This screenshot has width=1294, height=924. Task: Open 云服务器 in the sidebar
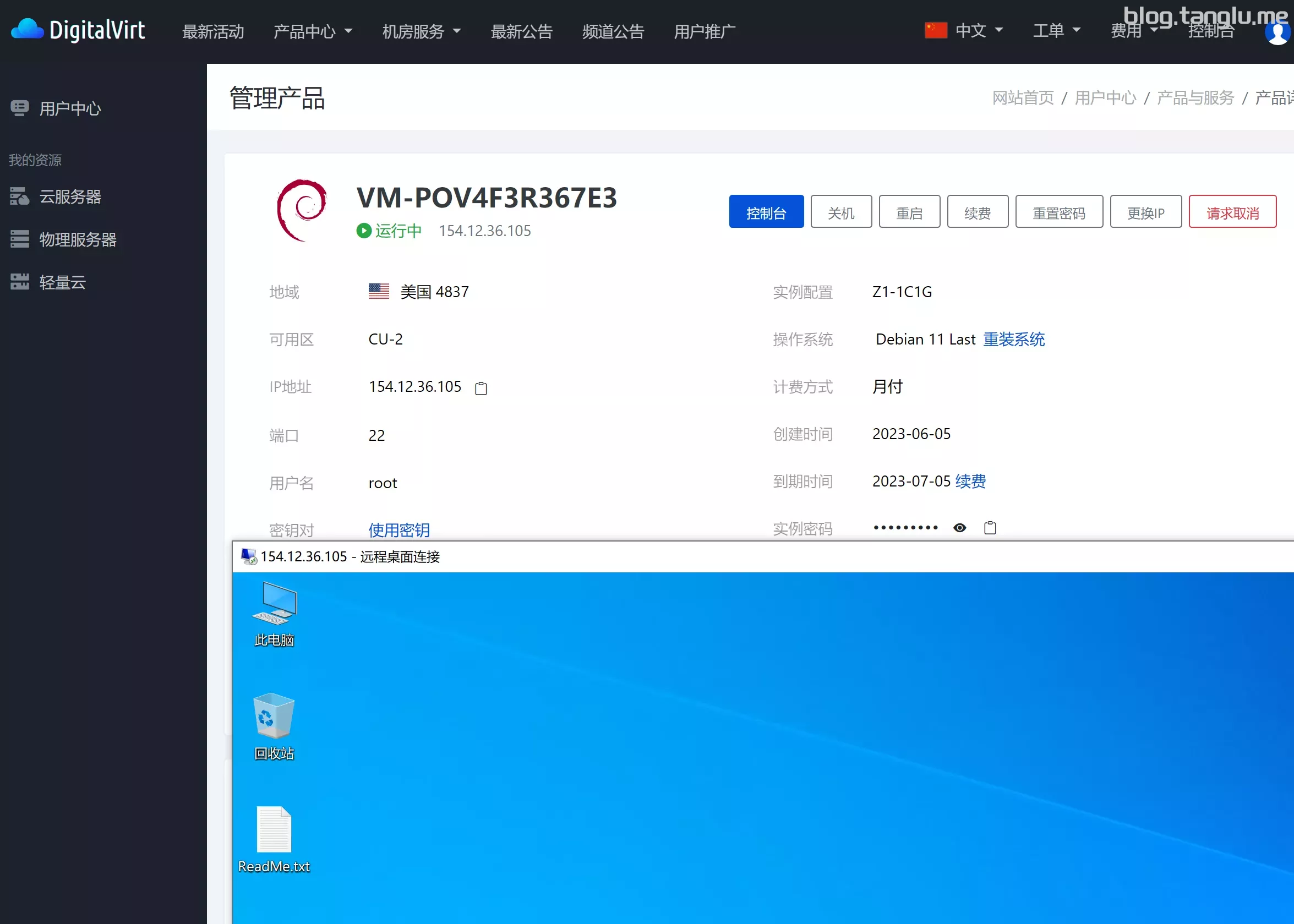pos(69,196)
